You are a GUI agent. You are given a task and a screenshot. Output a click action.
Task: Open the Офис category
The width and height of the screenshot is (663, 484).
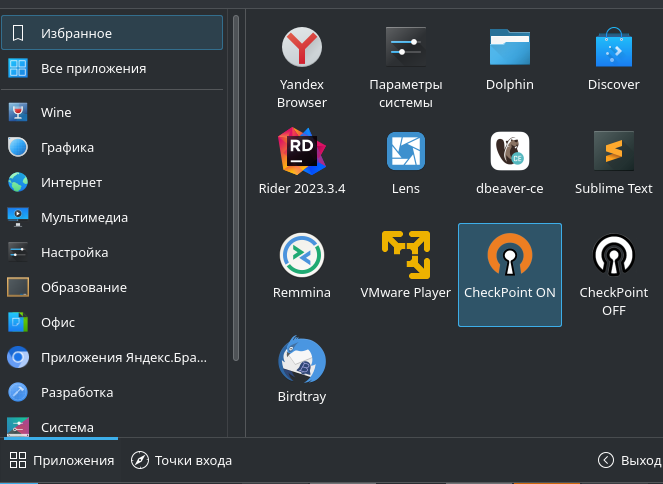[112, 323]
